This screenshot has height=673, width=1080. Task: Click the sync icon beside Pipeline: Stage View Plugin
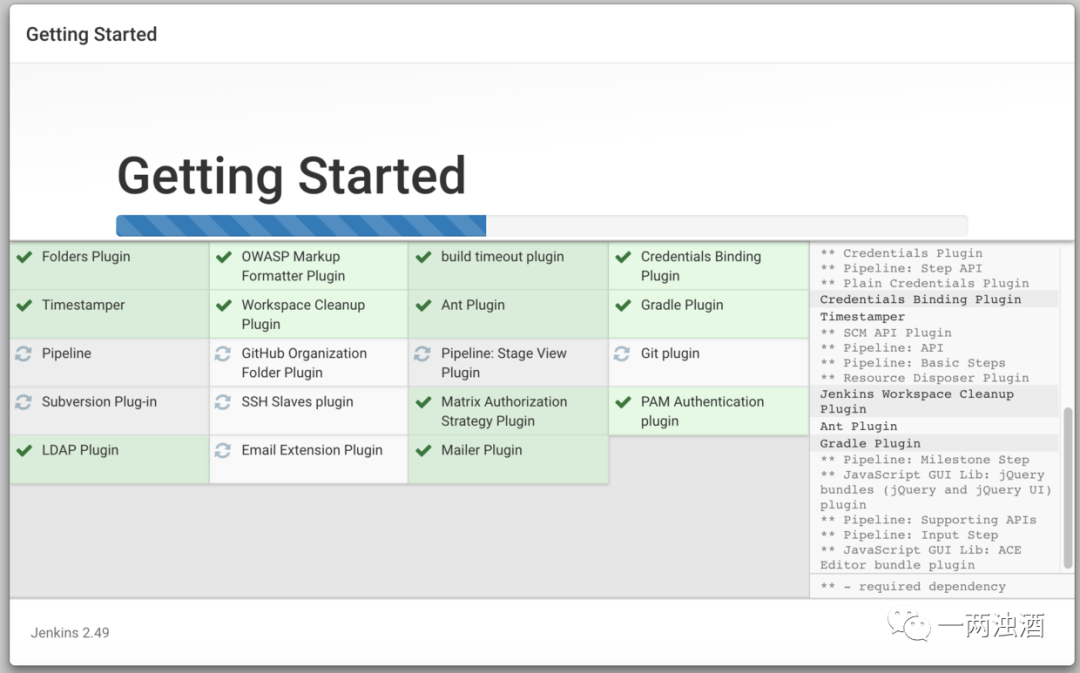click(422, 353)
